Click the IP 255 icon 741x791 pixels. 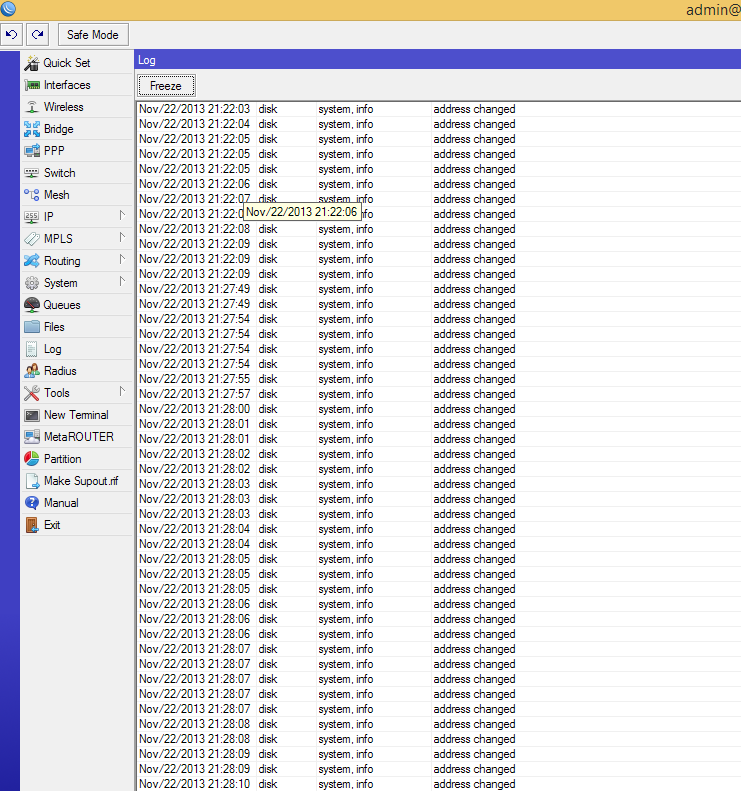point(32,217)
